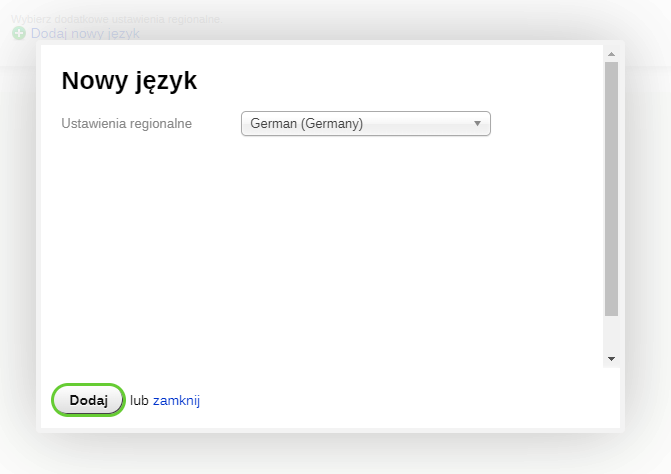The height and width of the screenshot is (474, 671).
Task: Click the word lub beside Dodaj
Action: (139, 400)
